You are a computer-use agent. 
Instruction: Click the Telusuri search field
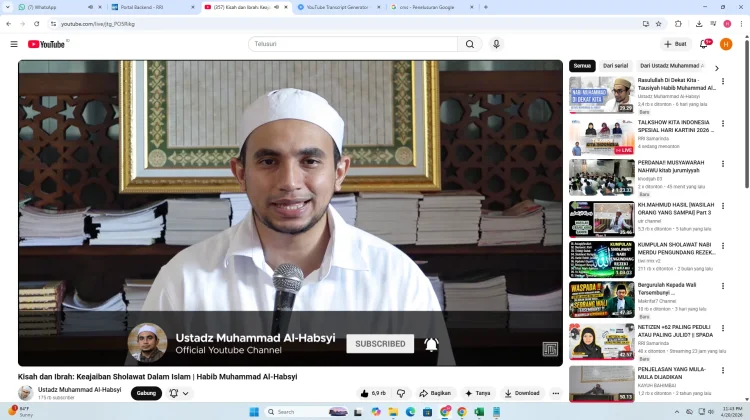click(x=353, y=44)
